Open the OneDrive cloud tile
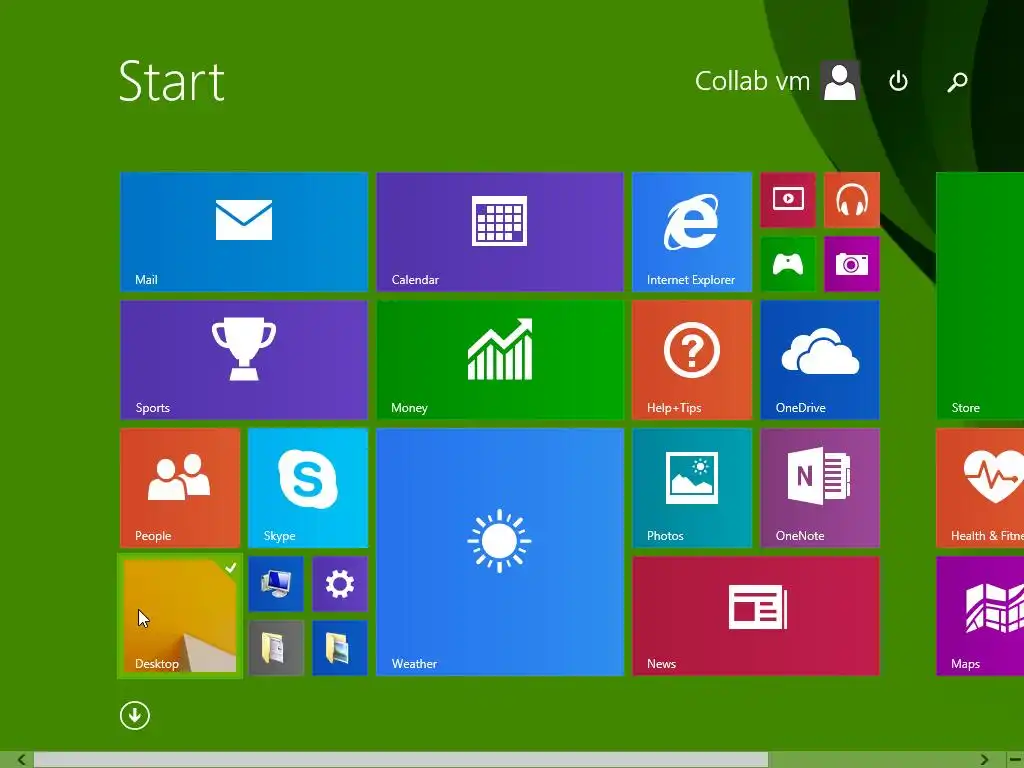 (x=820, y=359)
